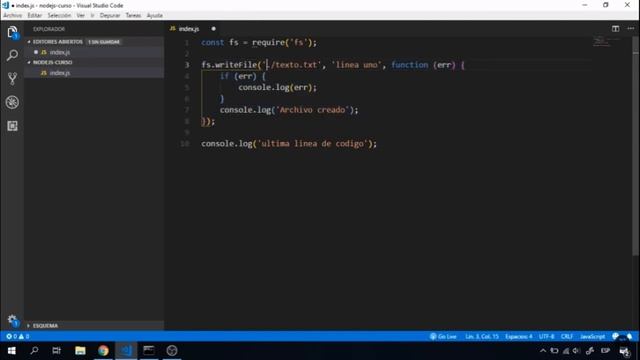Open the Depurar menu
Viewport: 640px width, 360px height.
(110, 15)
